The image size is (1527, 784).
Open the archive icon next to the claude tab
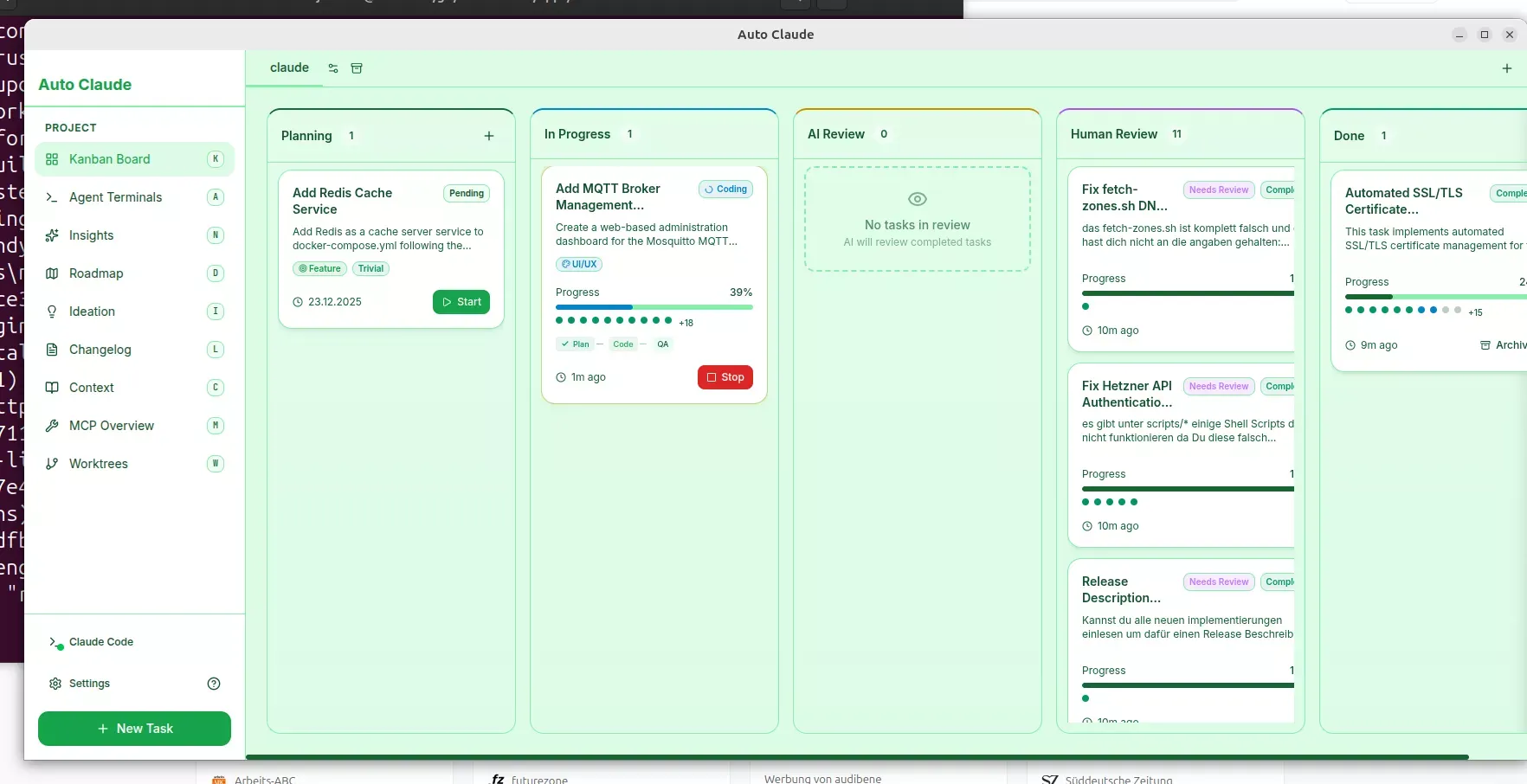[x=357, y=67]
